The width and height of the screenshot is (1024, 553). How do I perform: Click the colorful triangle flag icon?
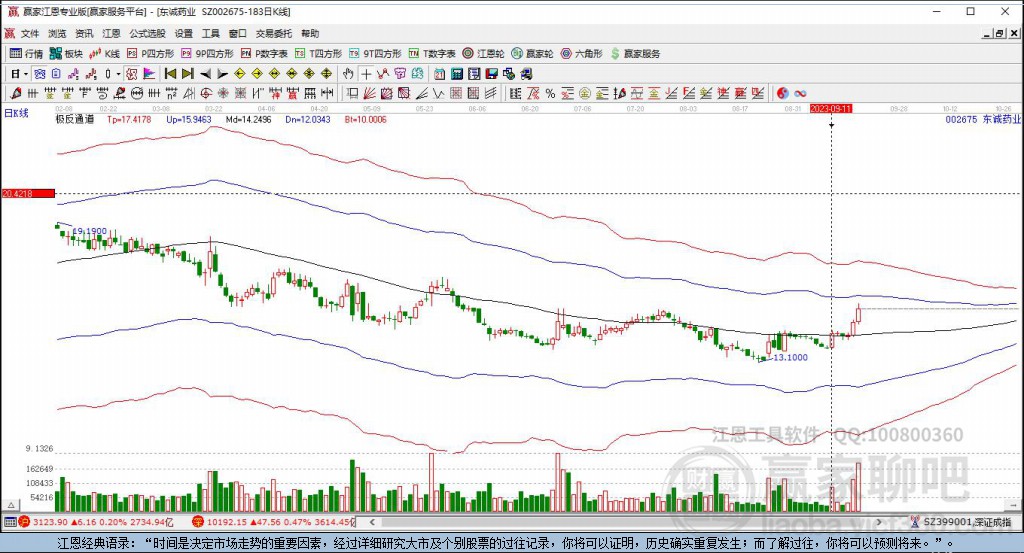[150, 74]
